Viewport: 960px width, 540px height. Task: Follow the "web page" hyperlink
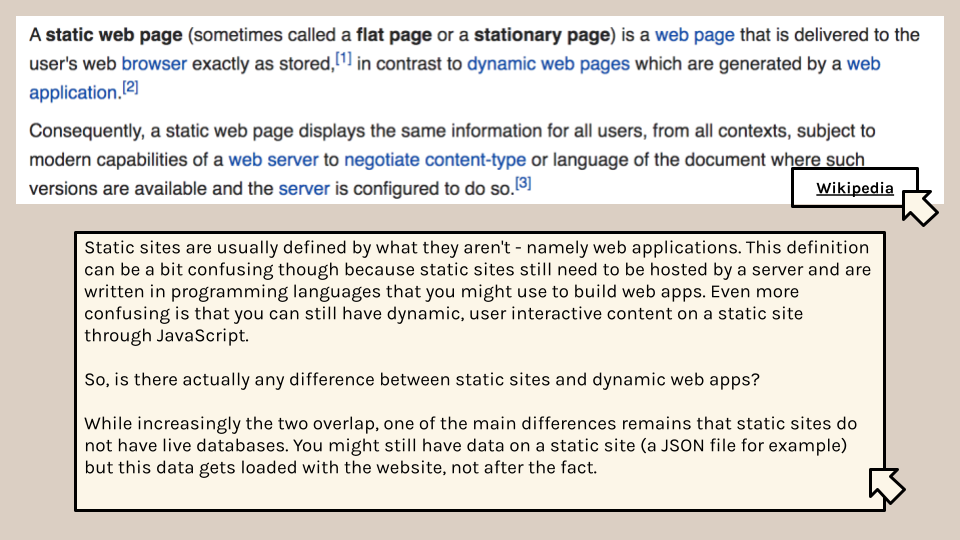click(x=694, y=35)
